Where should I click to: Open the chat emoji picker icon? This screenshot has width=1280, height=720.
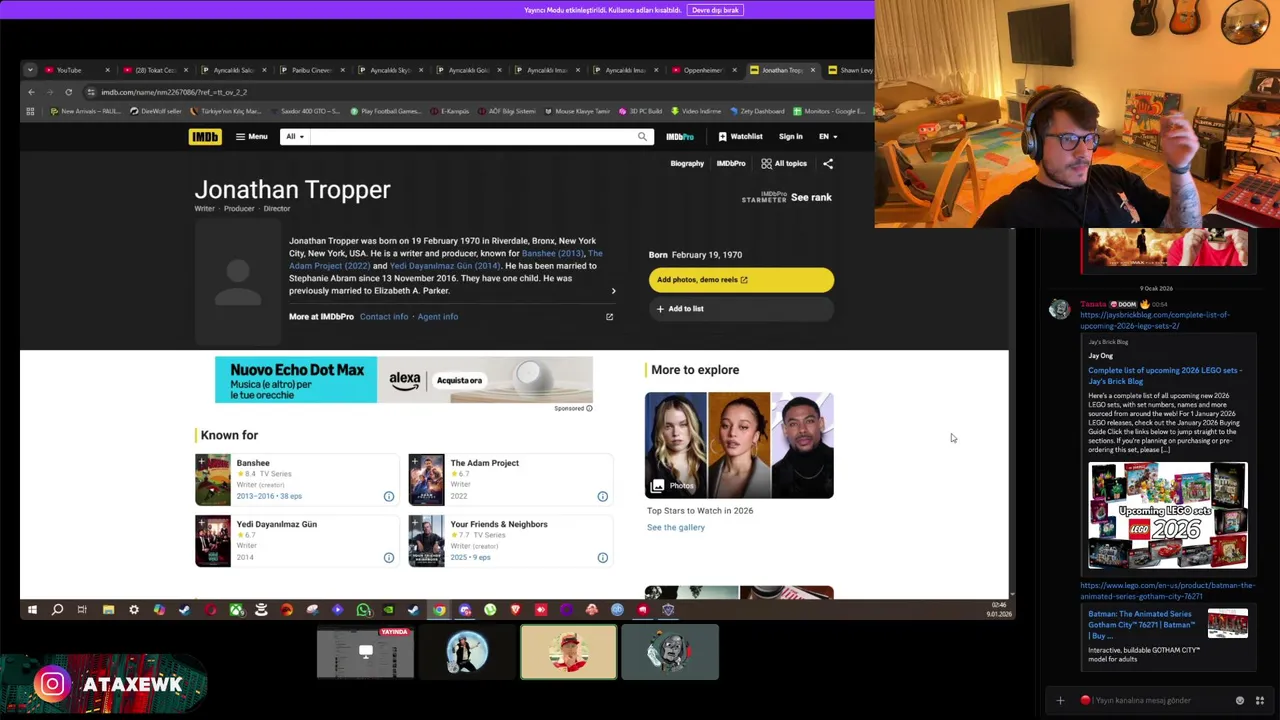coord(1240,700)
